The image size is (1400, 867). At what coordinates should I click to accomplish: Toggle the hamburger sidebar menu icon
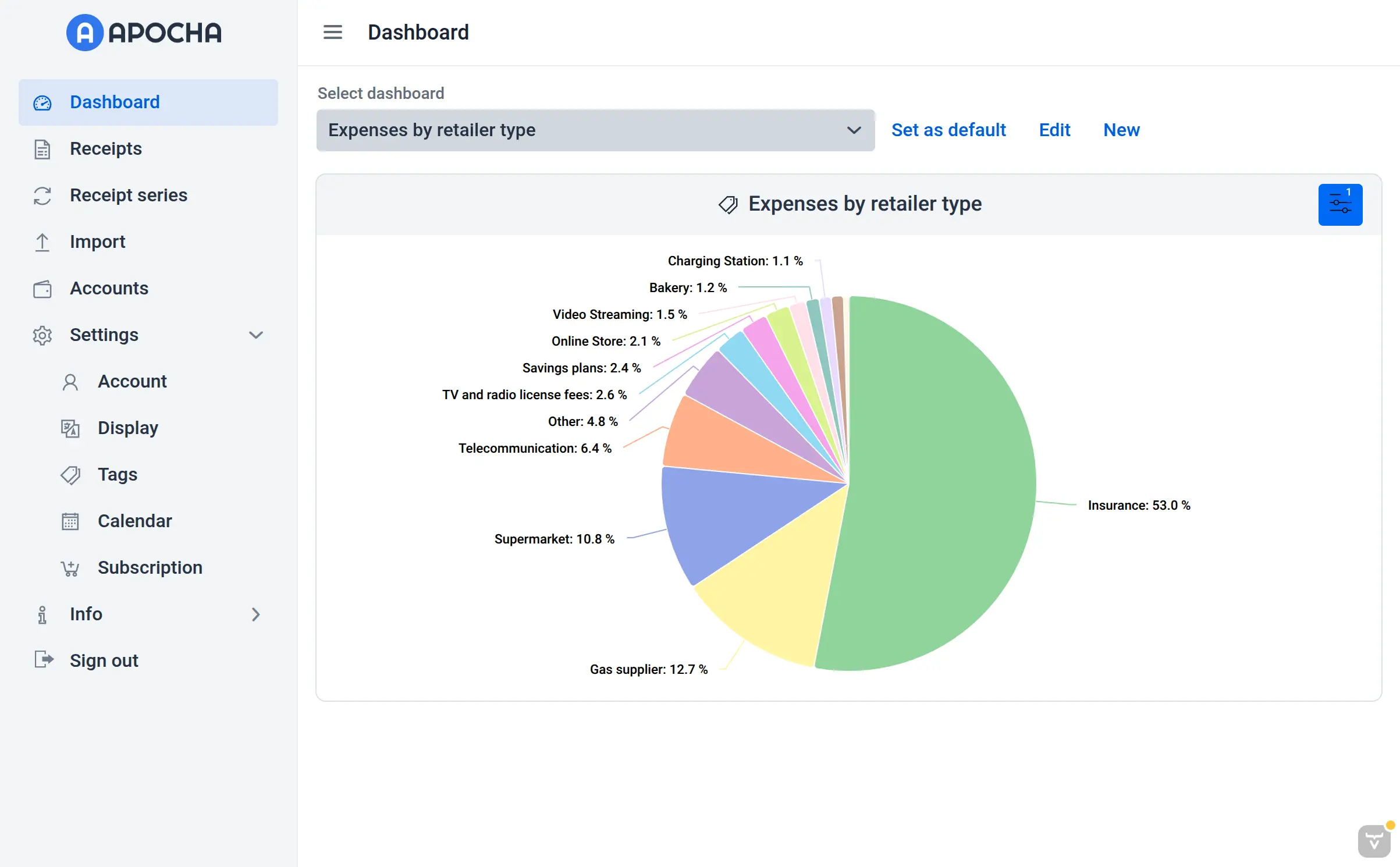point(332,32)
